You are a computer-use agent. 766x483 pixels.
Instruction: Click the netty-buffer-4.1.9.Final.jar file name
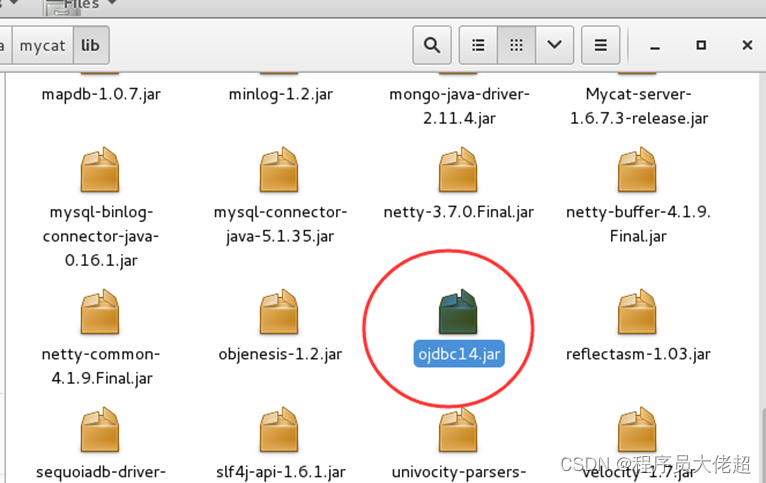638,224
